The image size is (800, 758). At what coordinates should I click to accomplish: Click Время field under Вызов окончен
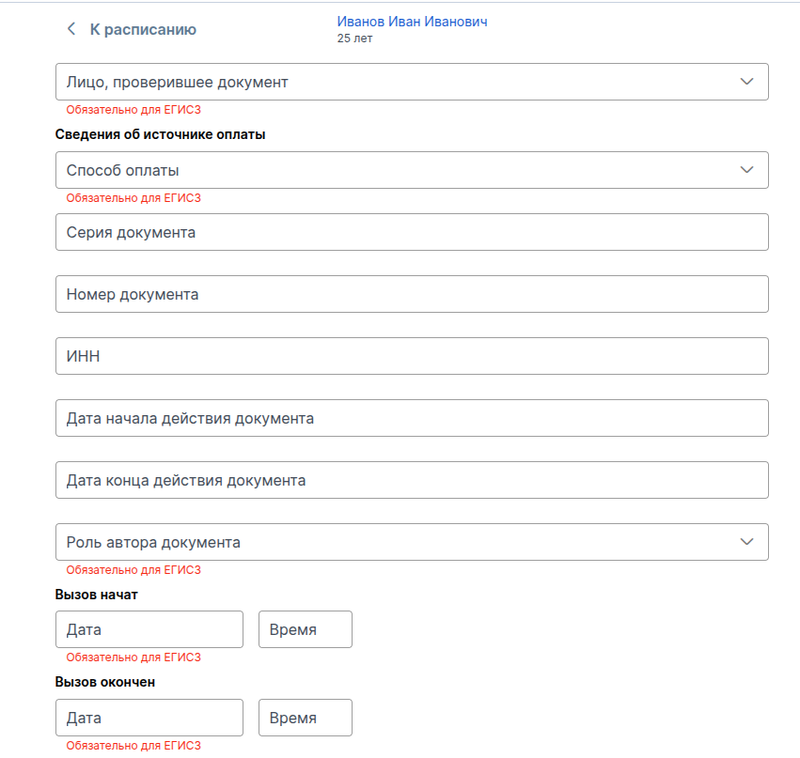pos(305,718)
